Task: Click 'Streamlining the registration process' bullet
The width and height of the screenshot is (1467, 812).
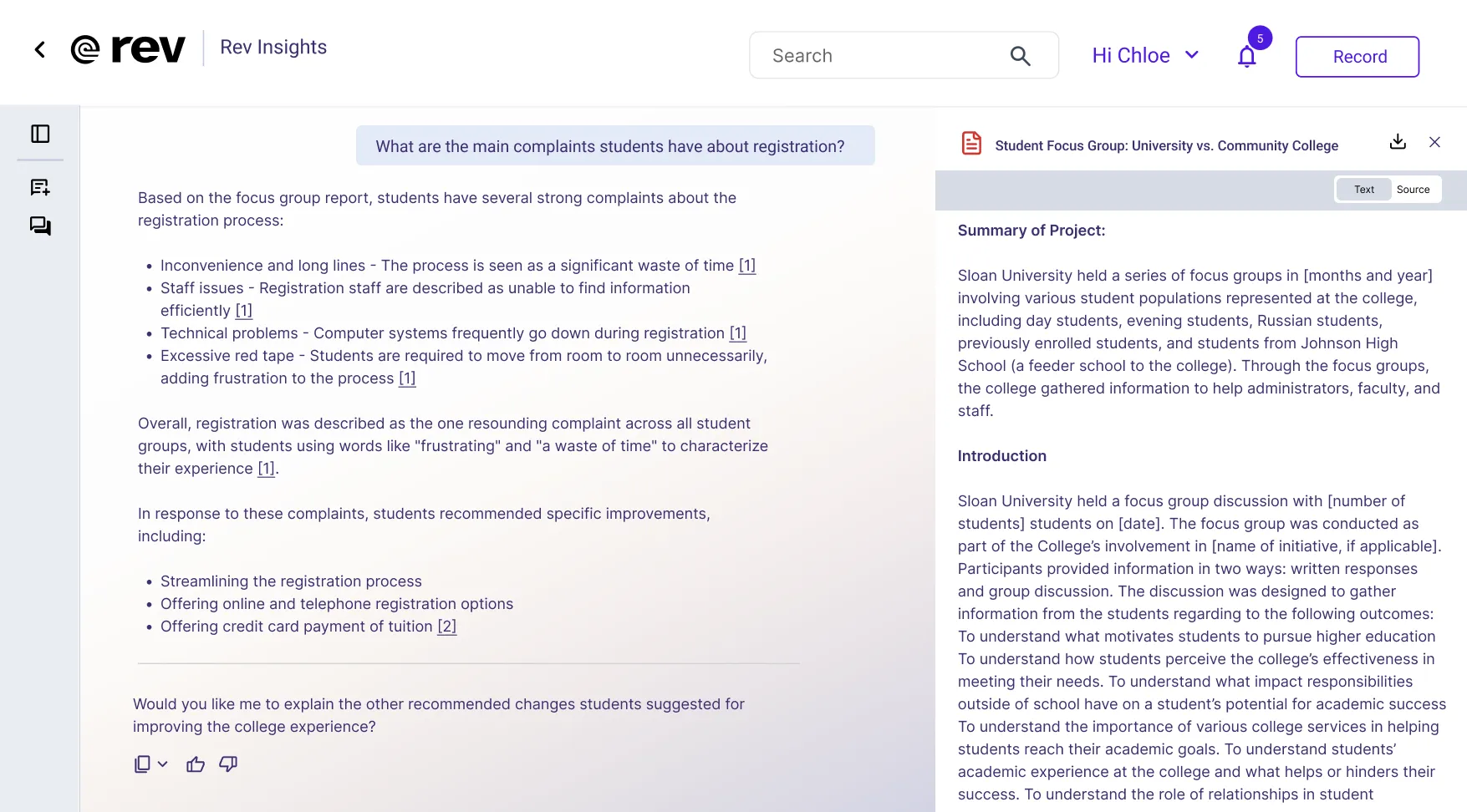Action: click(291, 581)
